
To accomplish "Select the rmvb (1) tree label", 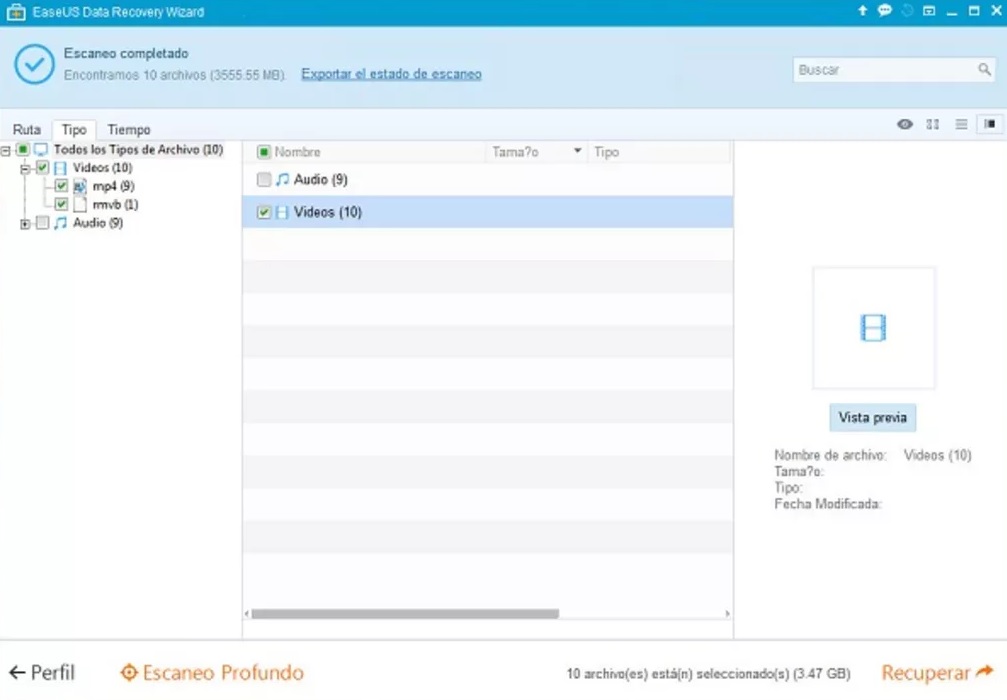I will [116, 205].
